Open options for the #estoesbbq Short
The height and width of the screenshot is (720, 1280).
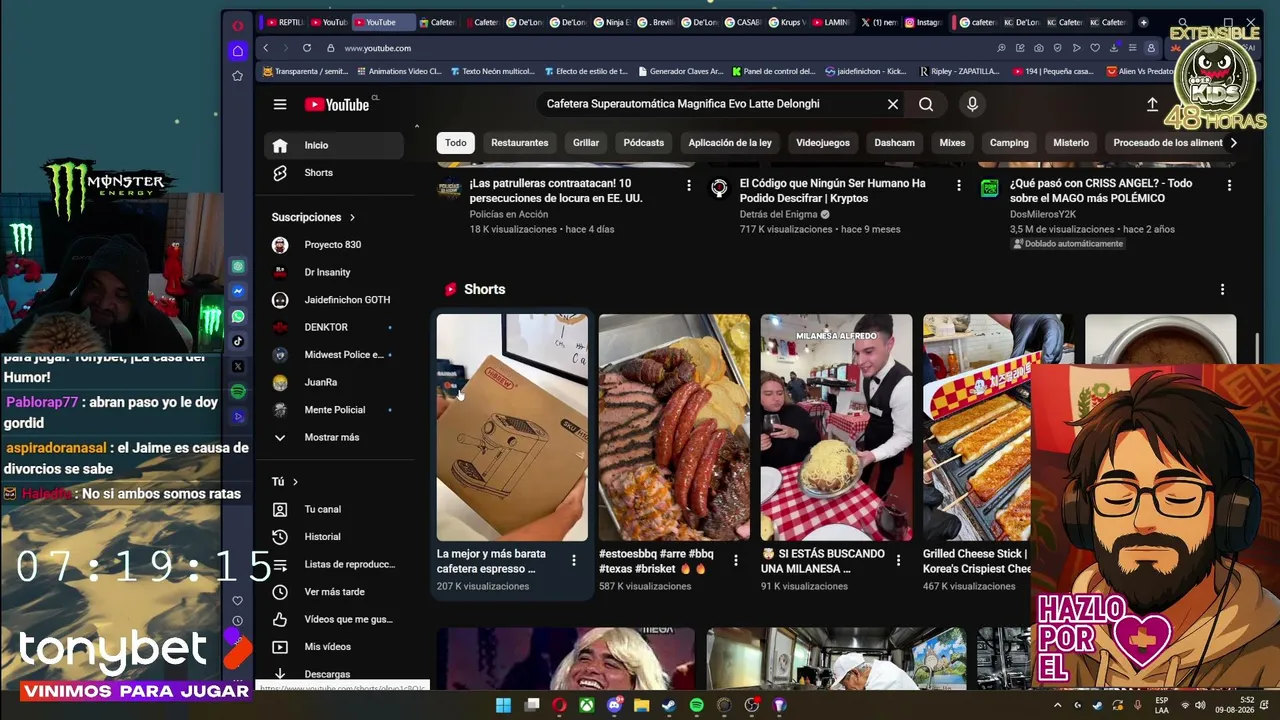click(x=736, y=561)
